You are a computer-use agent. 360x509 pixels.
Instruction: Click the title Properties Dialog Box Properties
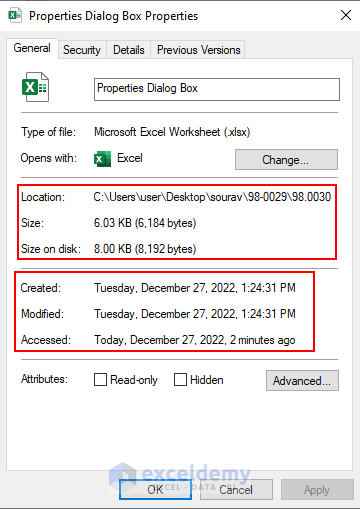coord(113,16)
